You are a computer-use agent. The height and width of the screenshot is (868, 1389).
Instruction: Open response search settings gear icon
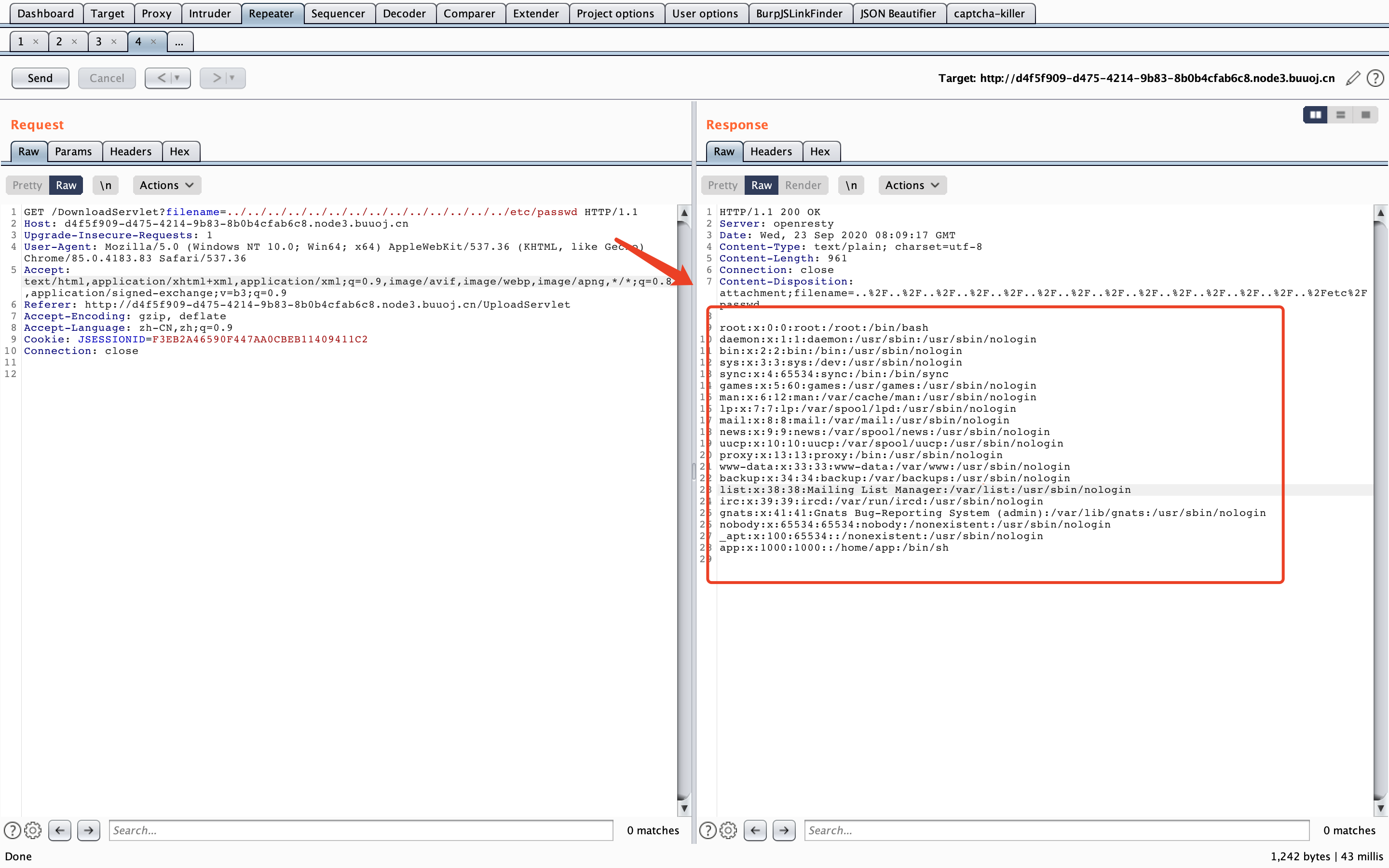point(728,830)
